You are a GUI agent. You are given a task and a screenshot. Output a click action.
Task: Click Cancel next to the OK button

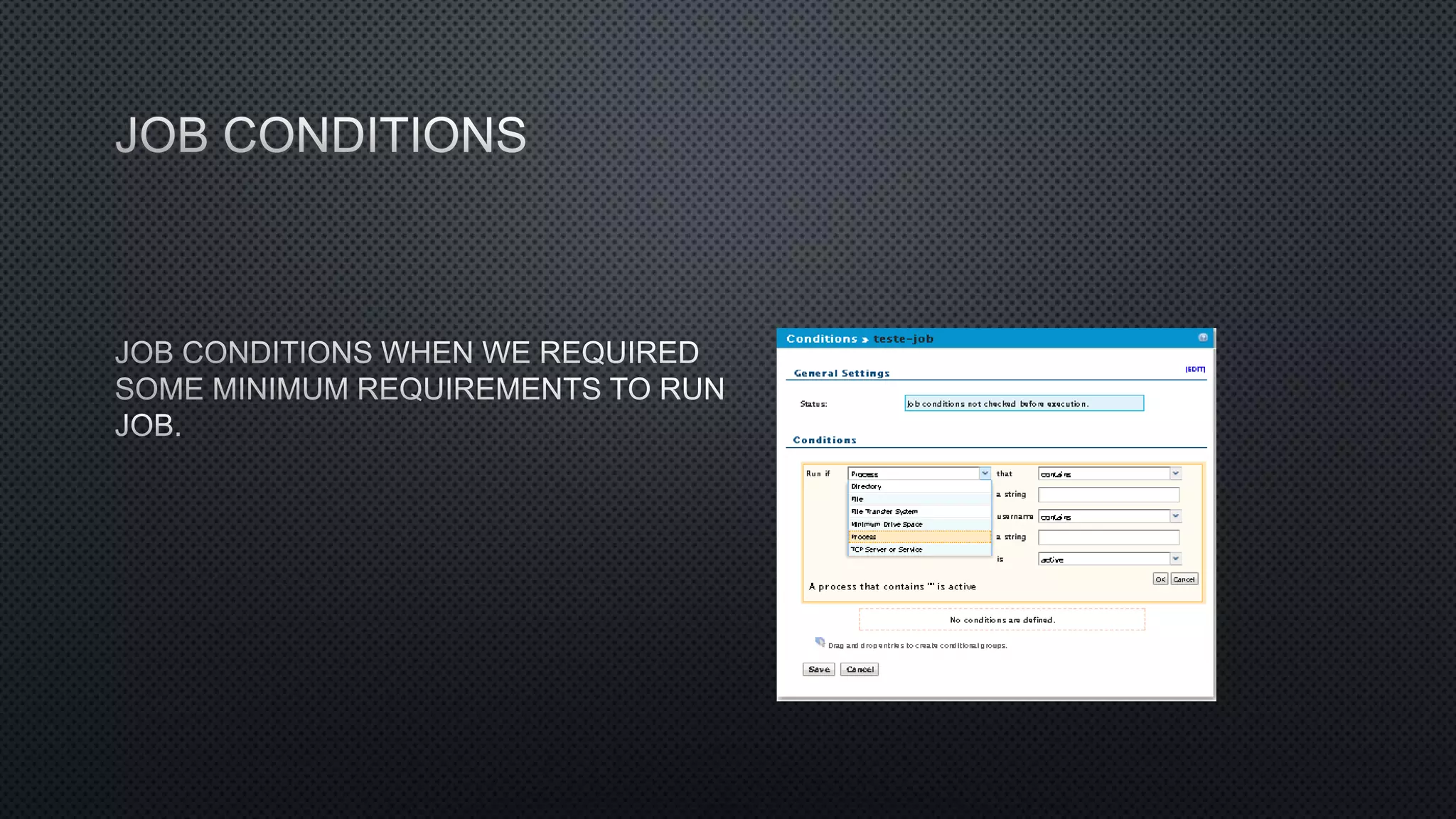[x=1184, y=579]
